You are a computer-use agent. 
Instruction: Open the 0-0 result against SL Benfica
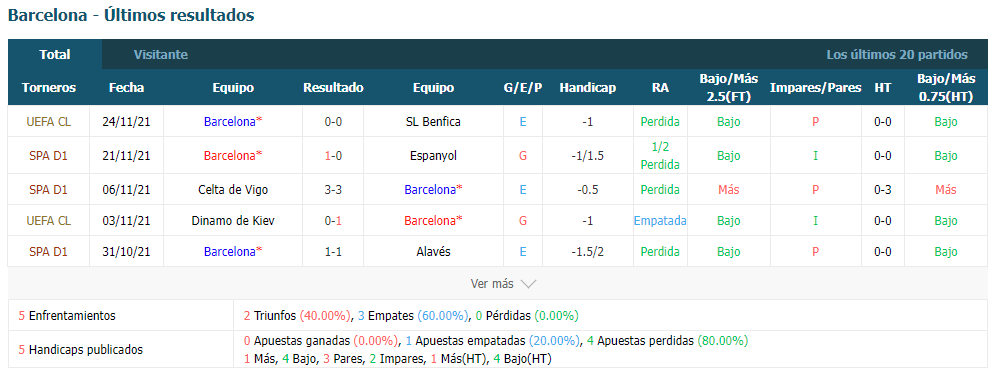point(333,122)
